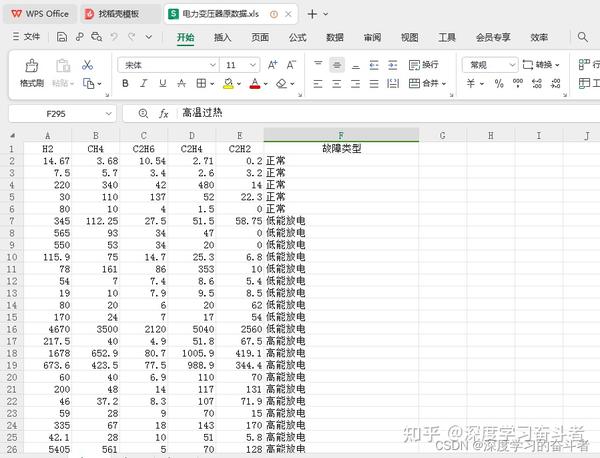Switch to the 找稻壳模板 tab
Screen dimensions: 600x458
click(x=120, y=14)
